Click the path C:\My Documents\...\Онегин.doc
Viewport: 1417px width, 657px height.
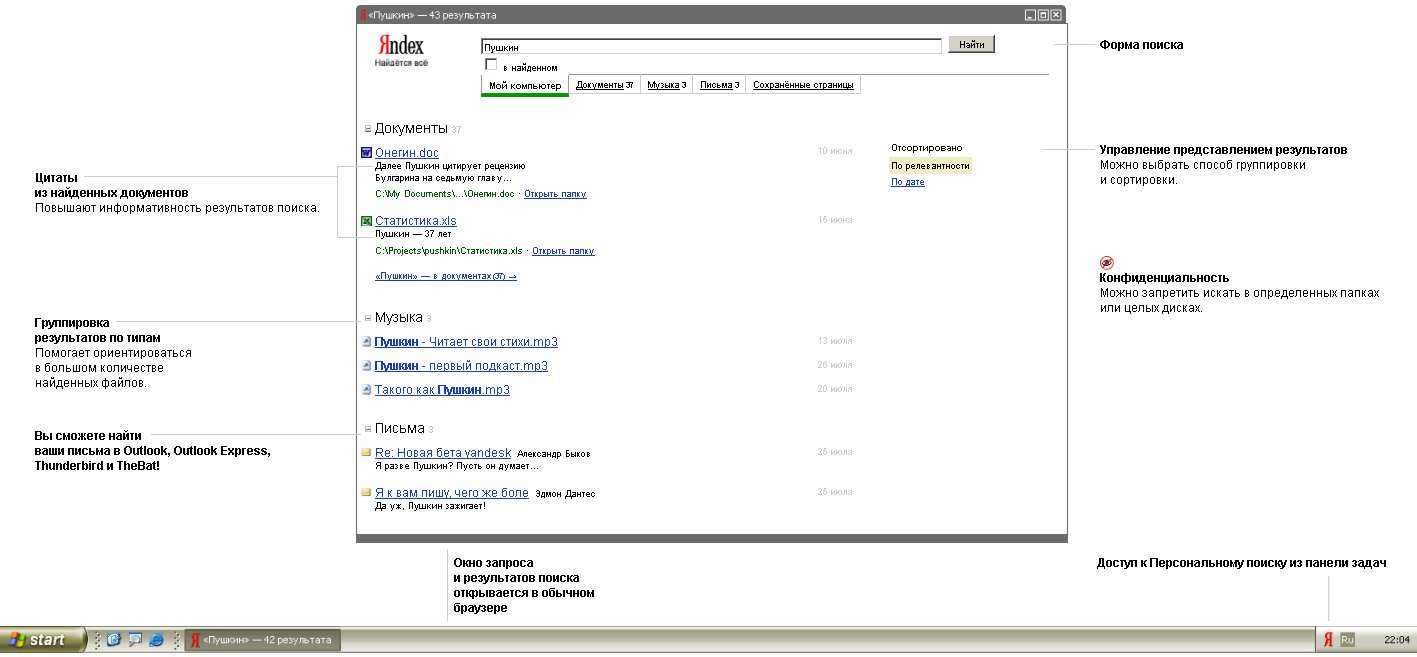(x=445, y=194)
